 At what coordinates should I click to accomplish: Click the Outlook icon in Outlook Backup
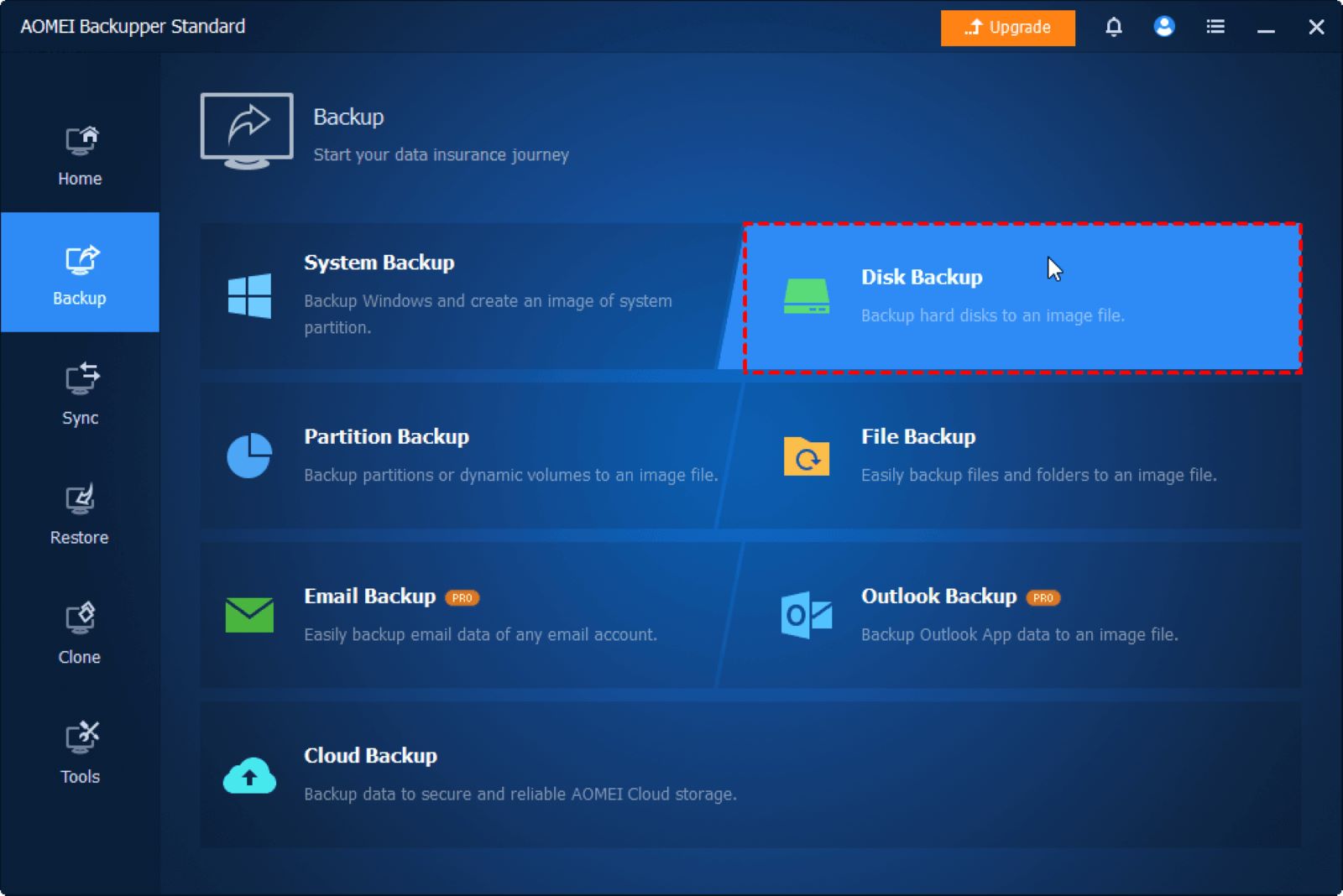coord(806,615)
